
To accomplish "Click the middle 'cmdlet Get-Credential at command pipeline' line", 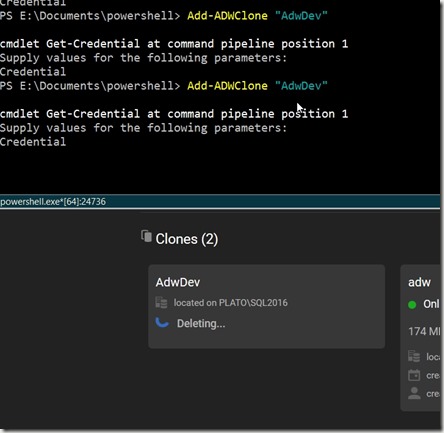I will (174, 44).
